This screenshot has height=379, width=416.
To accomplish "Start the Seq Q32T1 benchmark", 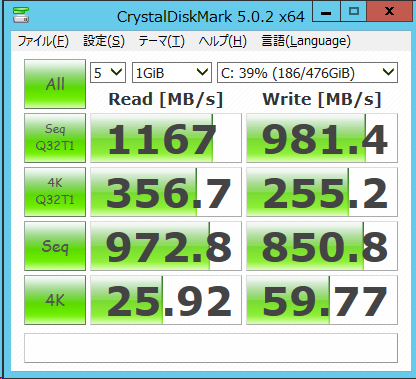I will (55, 138).
